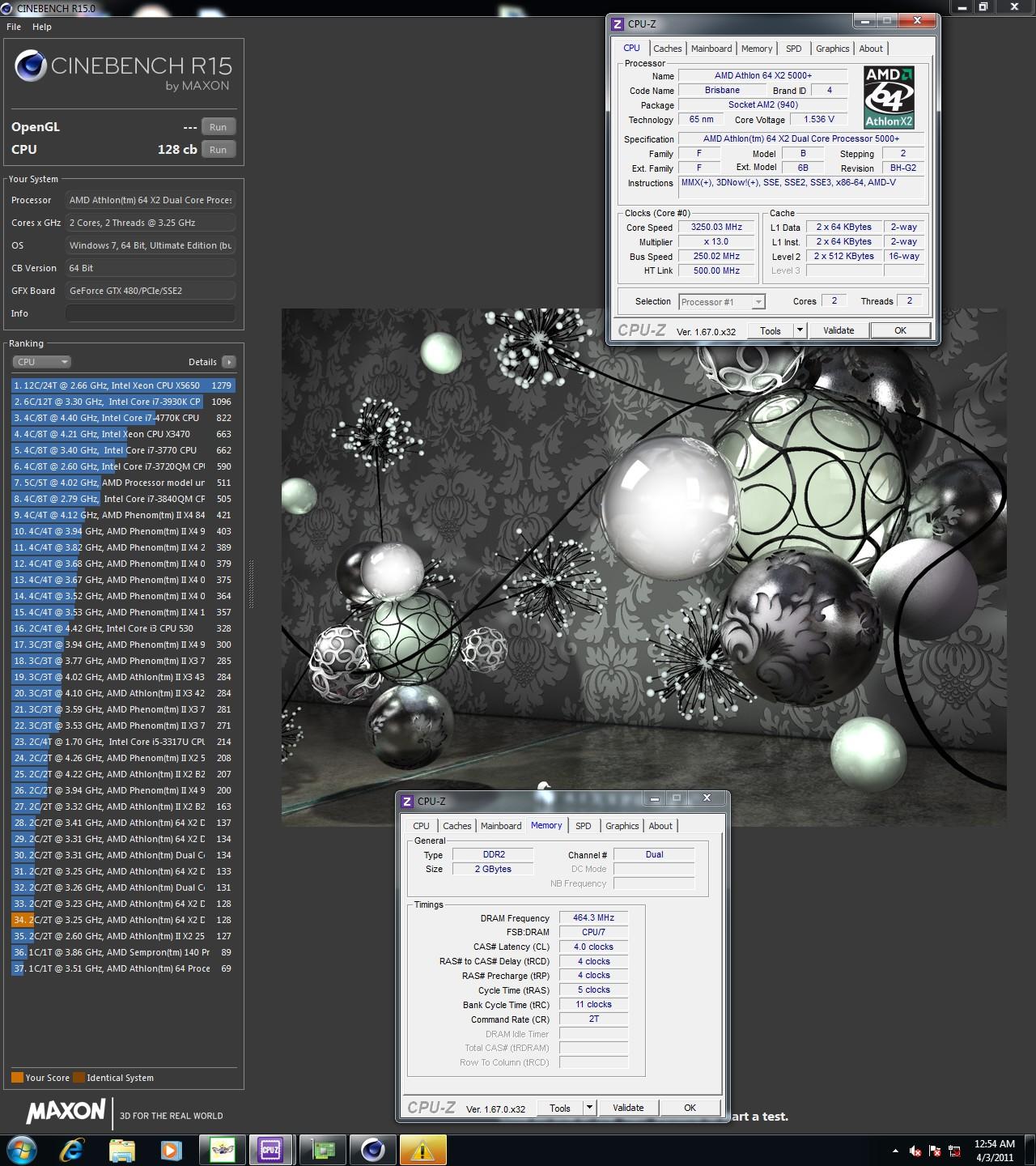The width and height of the screenshot is (1036, 1166).
Task: Click the Core Voltage 1.536 V value
Action: pyautogui.click(x=819, y=119)
